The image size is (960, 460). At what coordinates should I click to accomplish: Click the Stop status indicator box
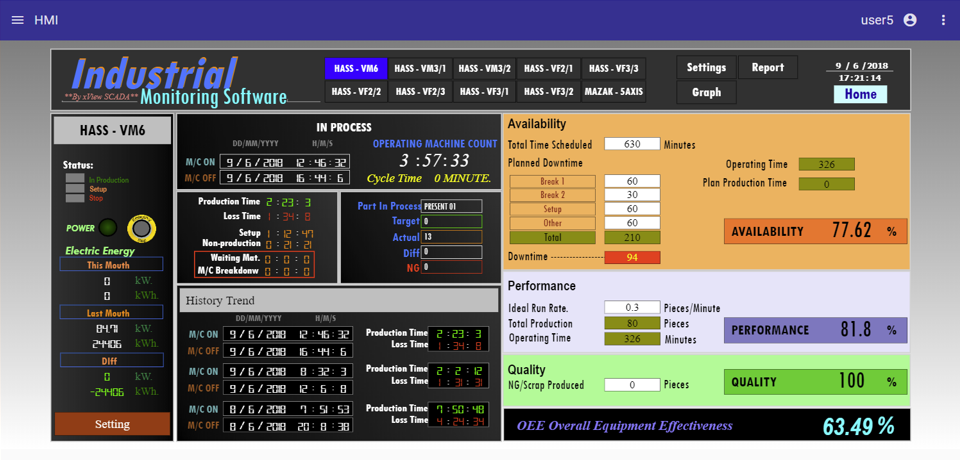[x=75, y=198]
